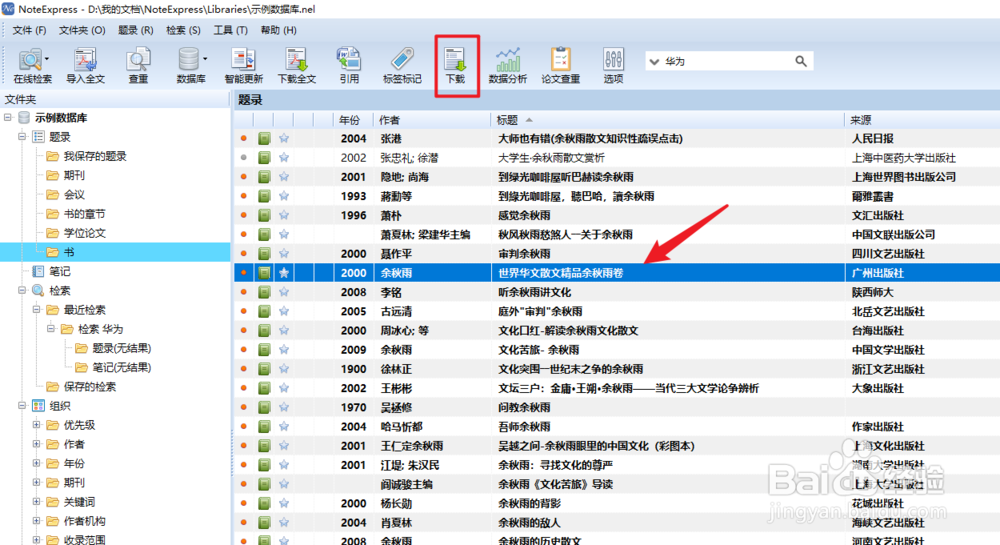Collapse the 检索 tree node
The image size is (1000, 545).
[22, 291]
